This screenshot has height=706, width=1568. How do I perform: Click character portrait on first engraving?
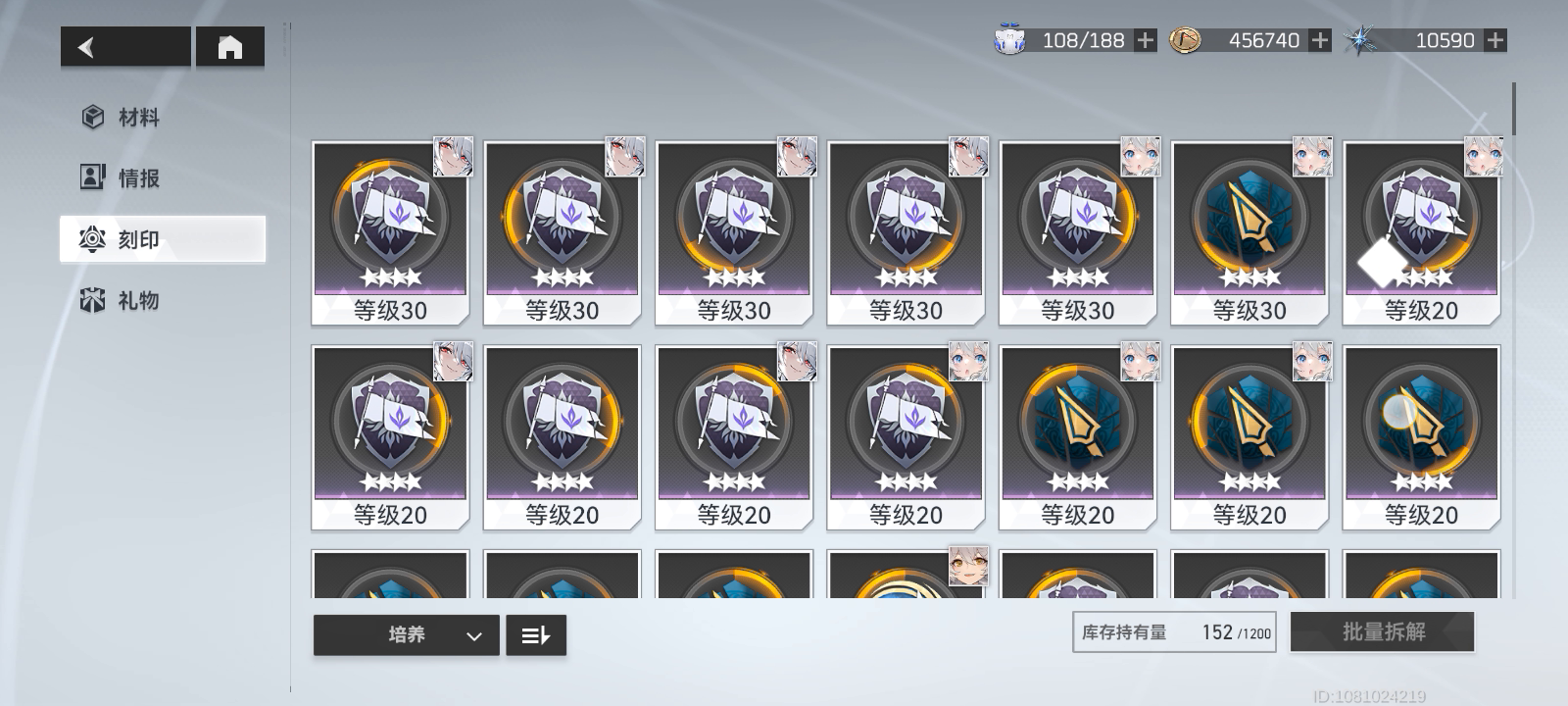click(x=454, y=157)
